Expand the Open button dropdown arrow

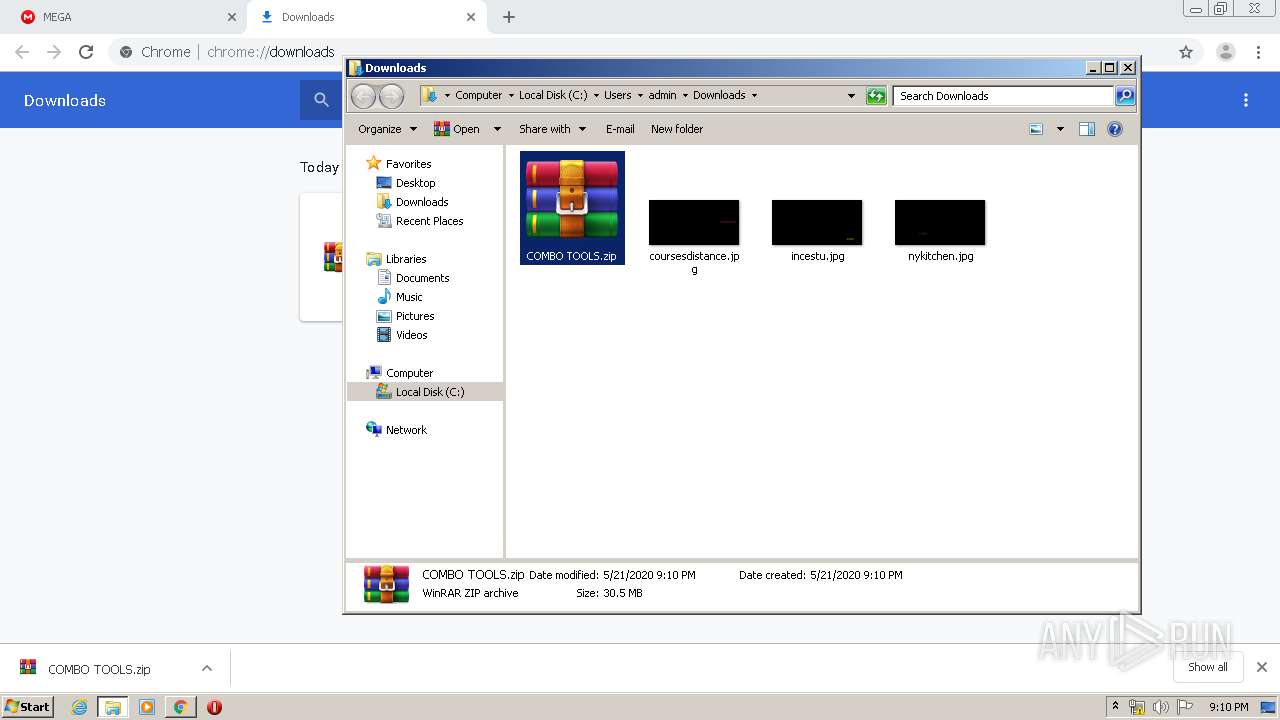[x=497, y=129]
